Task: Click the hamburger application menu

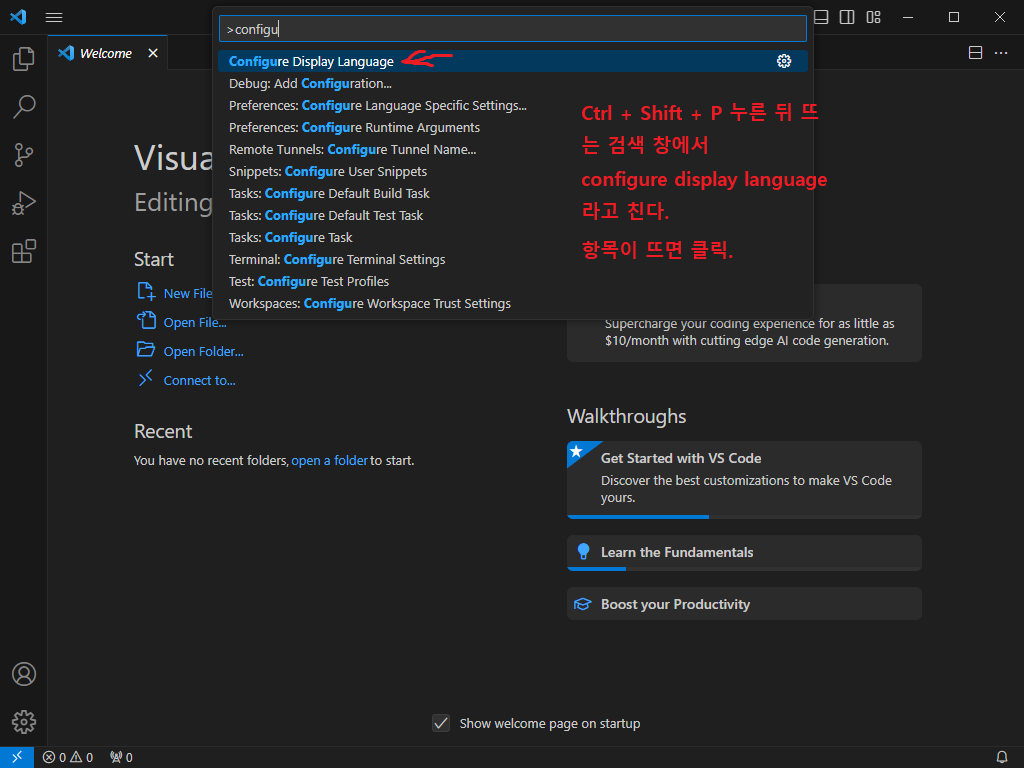Action: (54, 18)
